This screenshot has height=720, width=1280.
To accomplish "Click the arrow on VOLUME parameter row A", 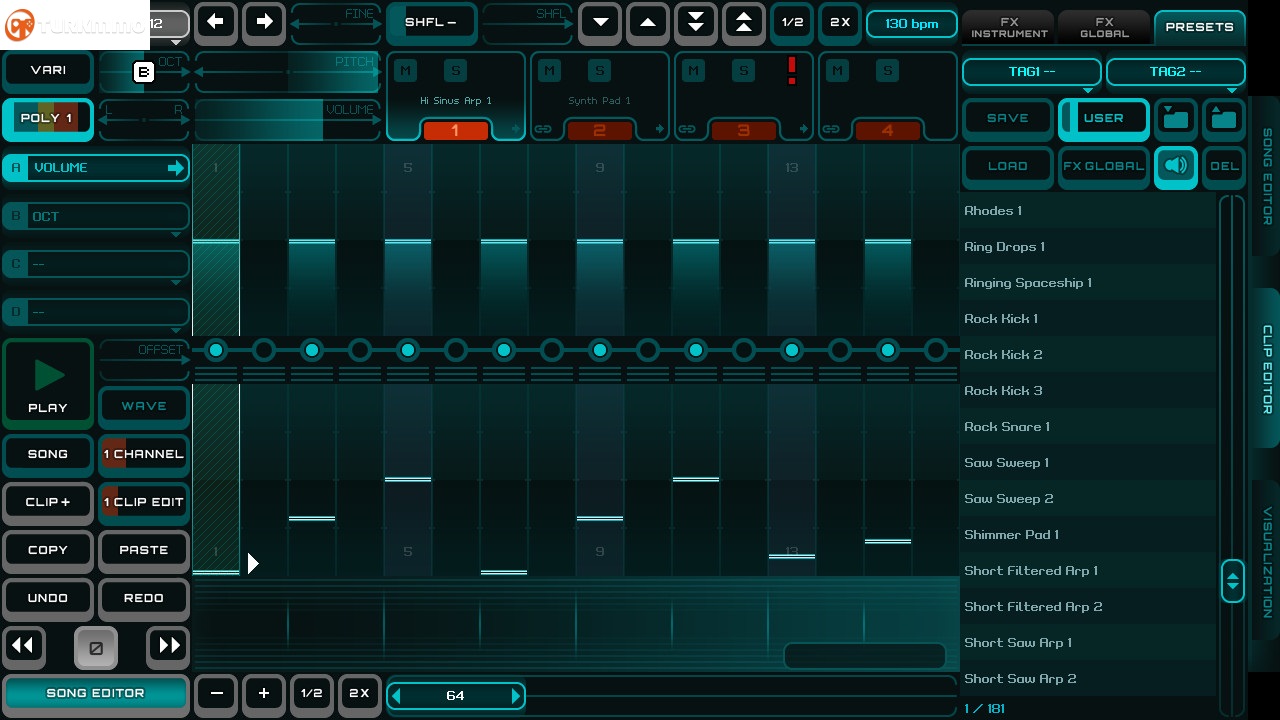I will click(x=176, y=168).
